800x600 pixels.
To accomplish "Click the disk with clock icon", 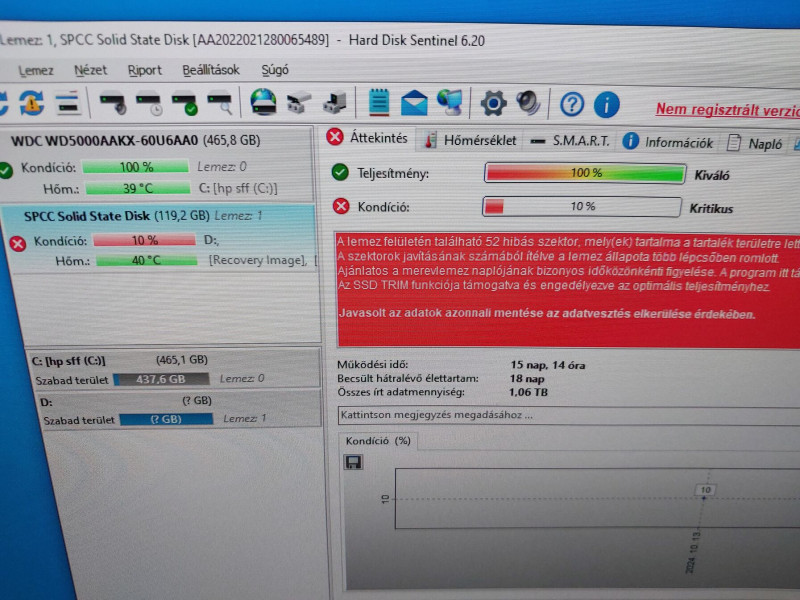I will tap(149, 103).
